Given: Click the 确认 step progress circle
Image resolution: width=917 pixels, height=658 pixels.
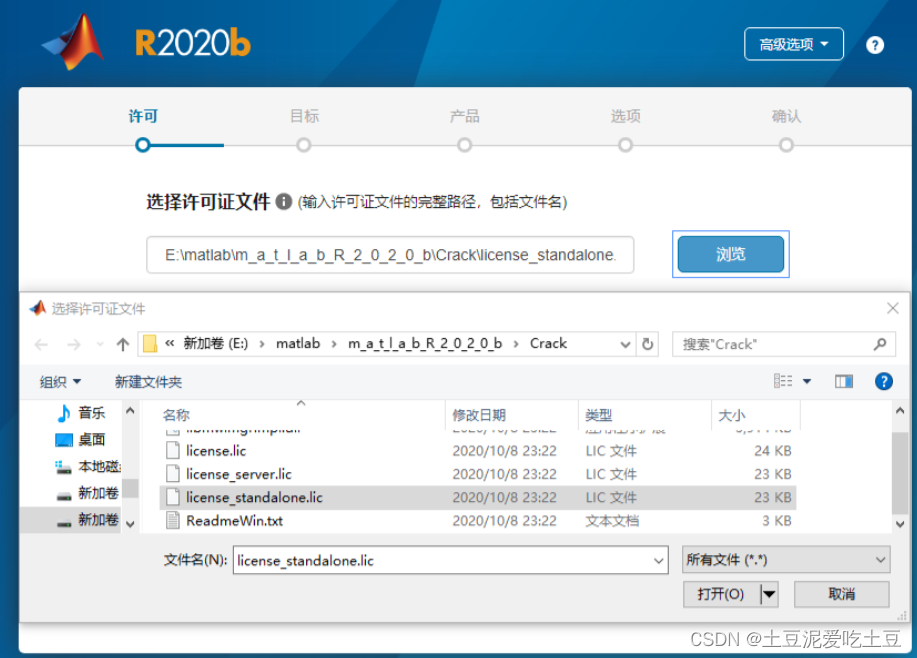Looking at the screenshot, I should (x=786, y=145).
